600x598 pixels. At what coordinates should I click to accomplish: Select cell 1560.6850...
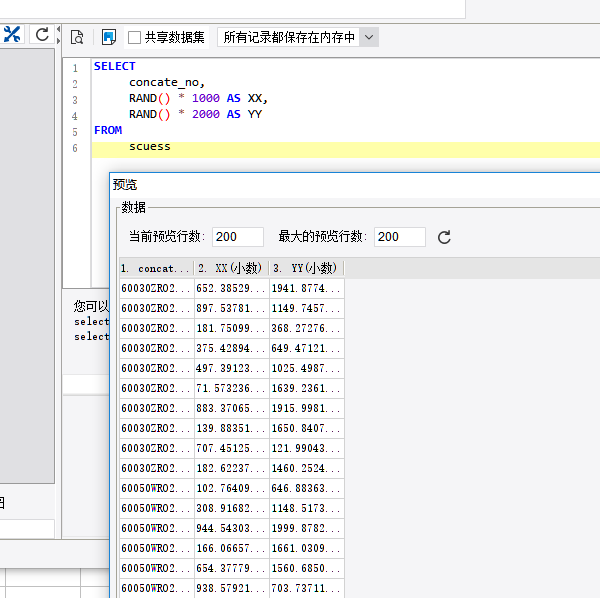[x=307, y=569]
